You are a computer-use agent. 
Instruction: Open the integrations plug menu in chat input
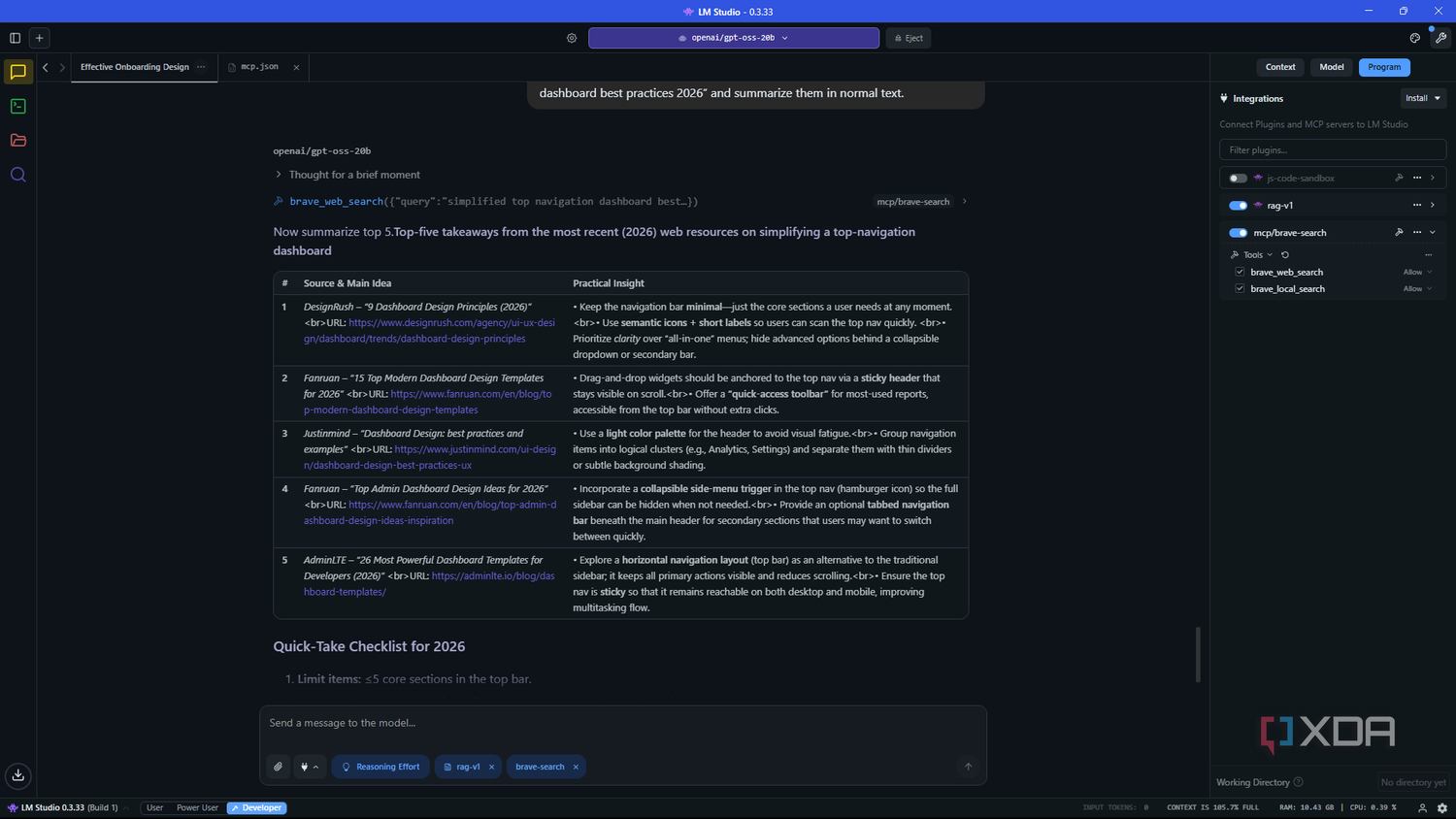pyautogui.click(x=309, y=767)
